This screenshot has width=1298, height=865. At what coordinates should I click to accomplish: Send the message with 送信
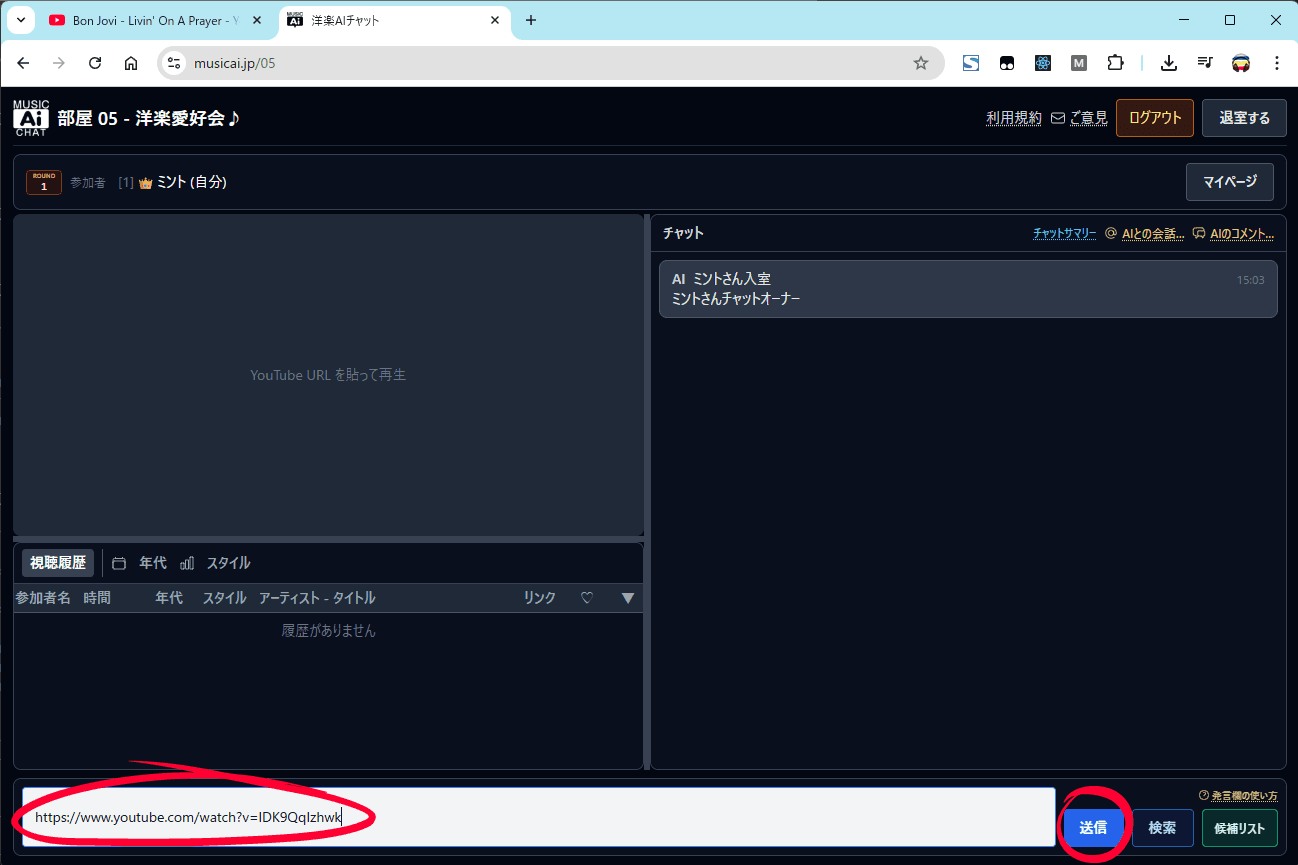click(1093, 828)
